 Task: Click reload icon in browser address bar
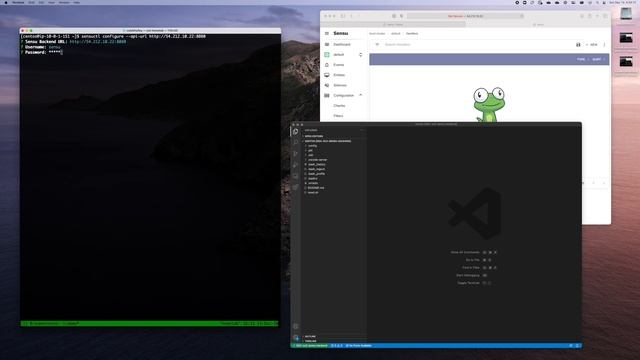tap(522, 16)
